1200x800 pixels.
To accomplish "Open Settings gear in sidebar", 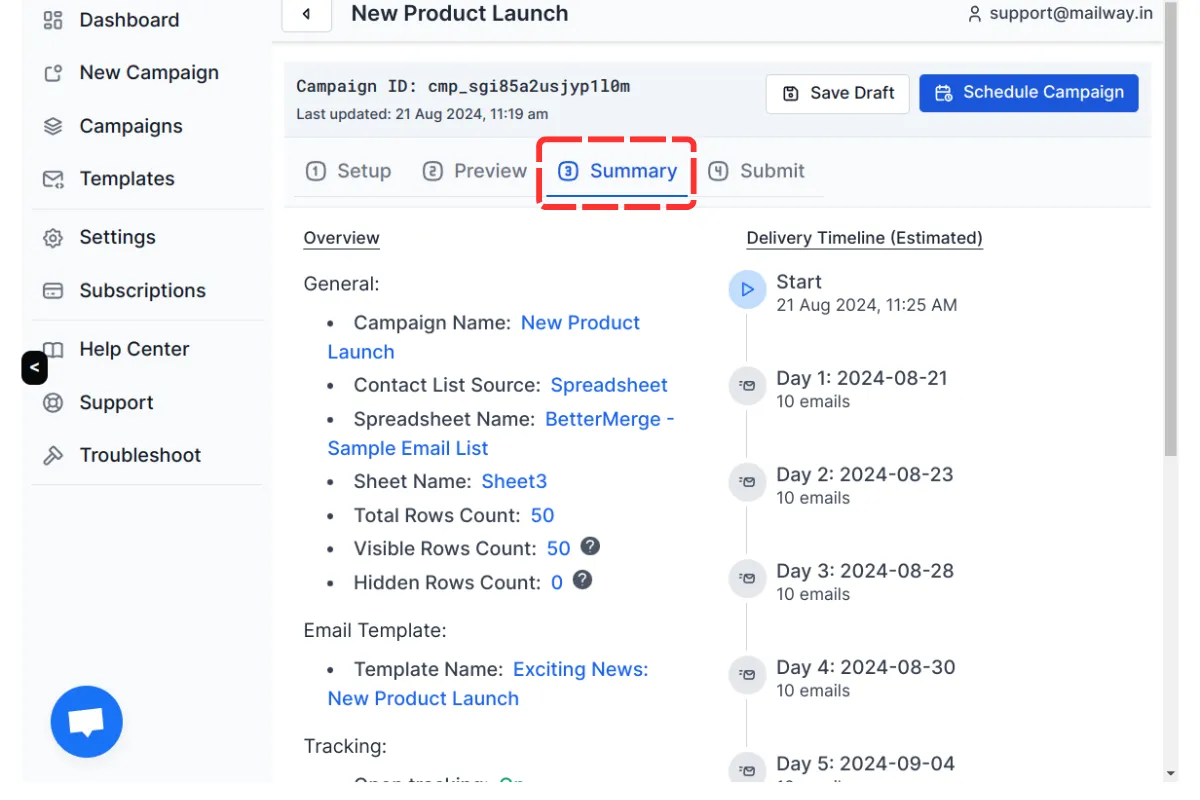I will coord(53,238).
